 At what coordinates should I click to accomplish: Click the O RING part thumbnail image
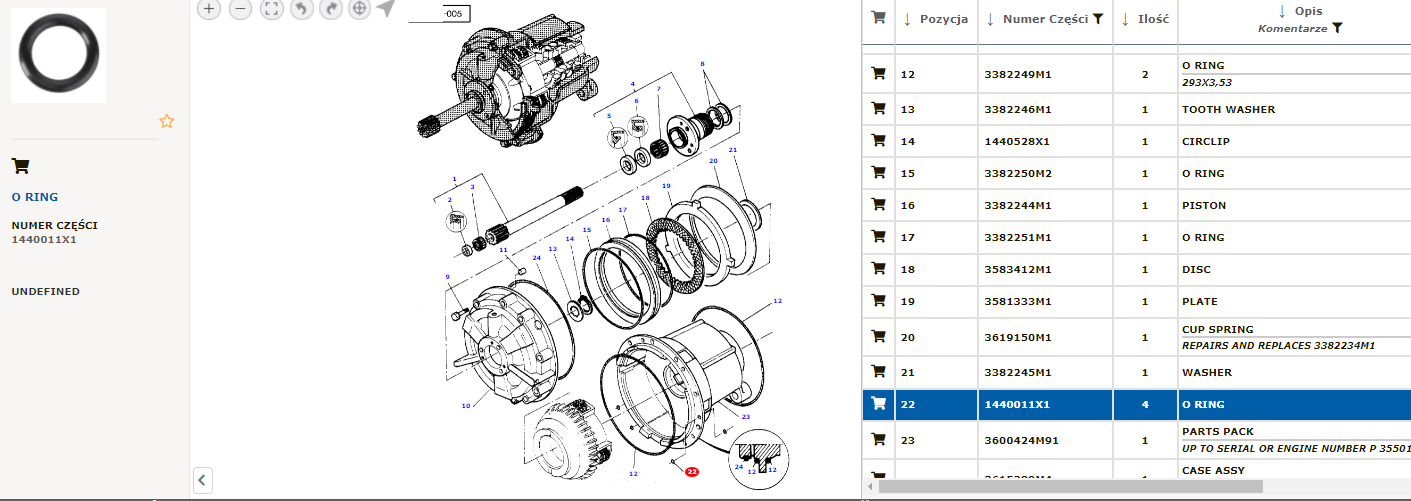pyautogui.click(x=58, y=55)
